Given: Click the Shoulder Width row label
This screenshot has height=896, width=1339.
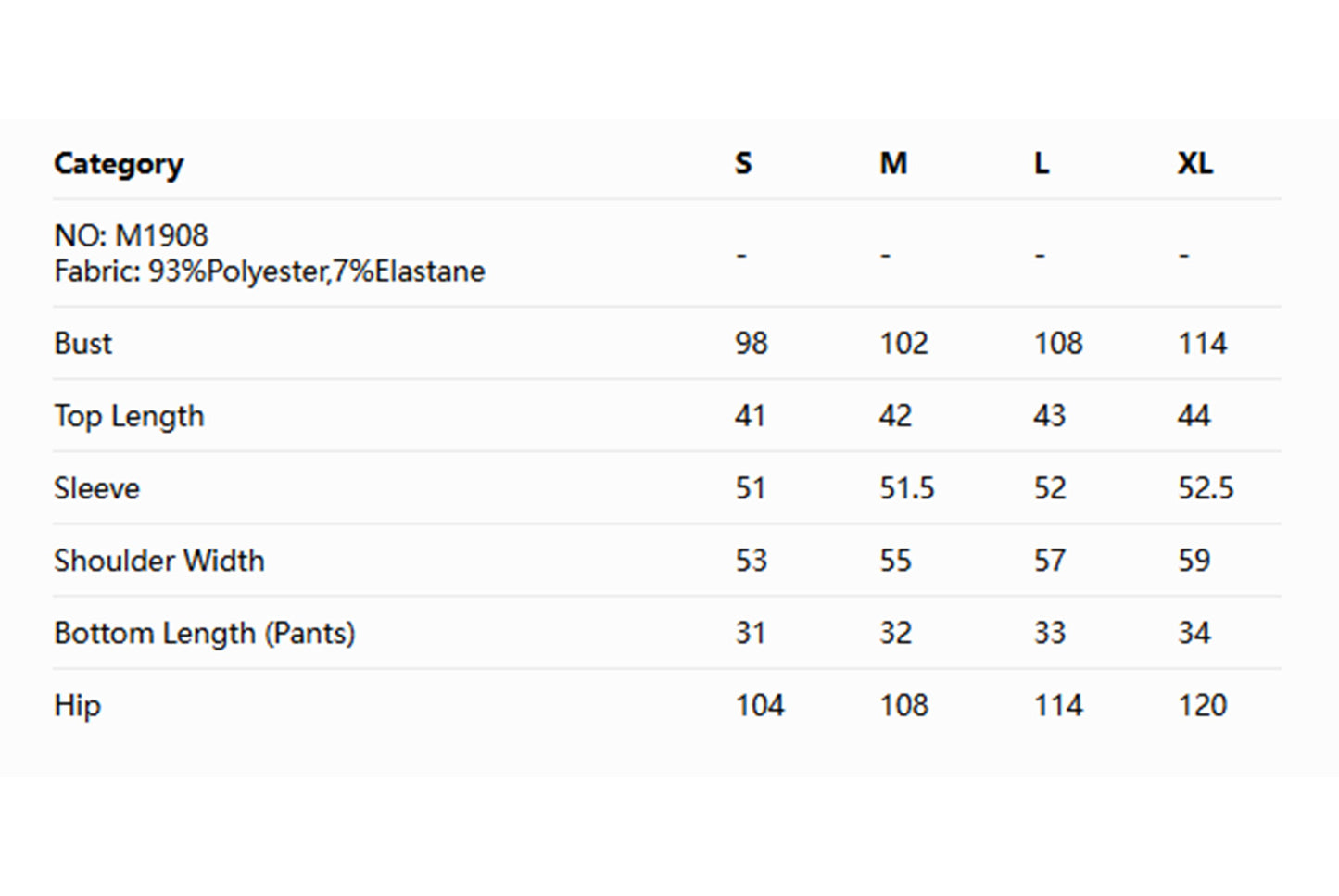Looking at the screenshot, I should pyautogui.click(x=159, y=561).
